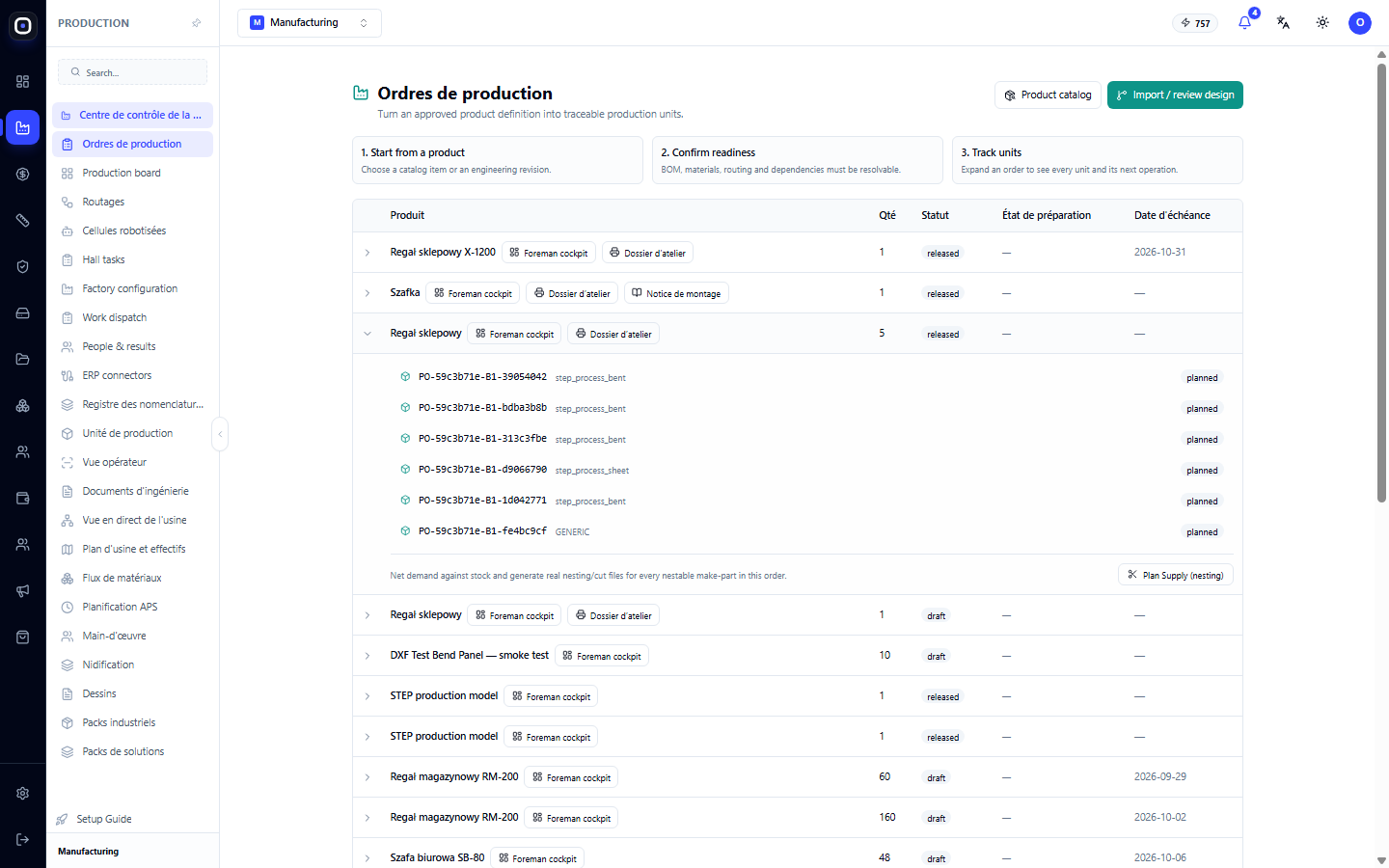This screenshot has width=1389, height=868.
Task: Pin the PRODUCTION sidebar panel
Action: point(197,23)
